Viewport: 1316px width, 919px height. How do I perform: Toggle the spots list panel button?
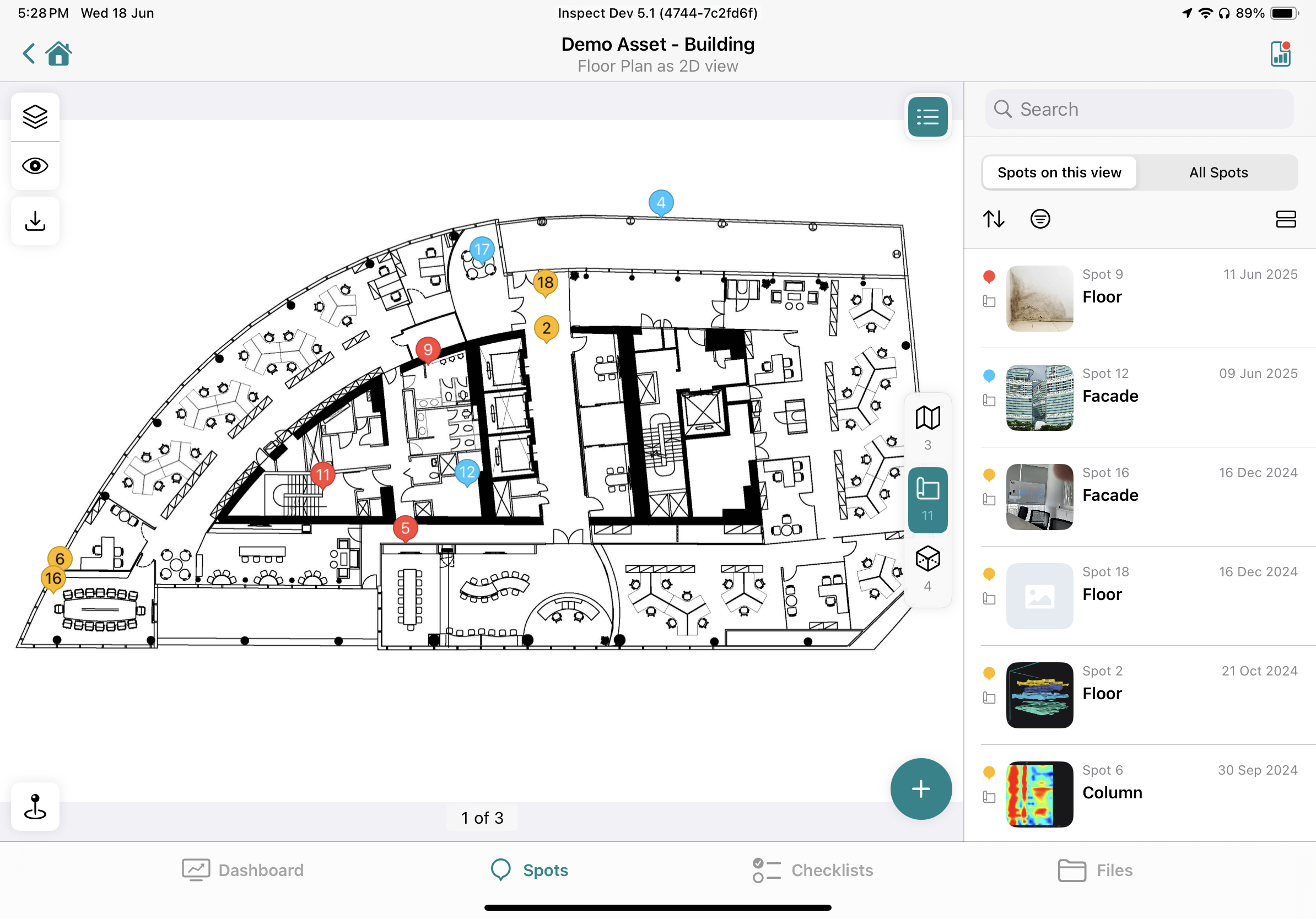[x=927, y=117]
